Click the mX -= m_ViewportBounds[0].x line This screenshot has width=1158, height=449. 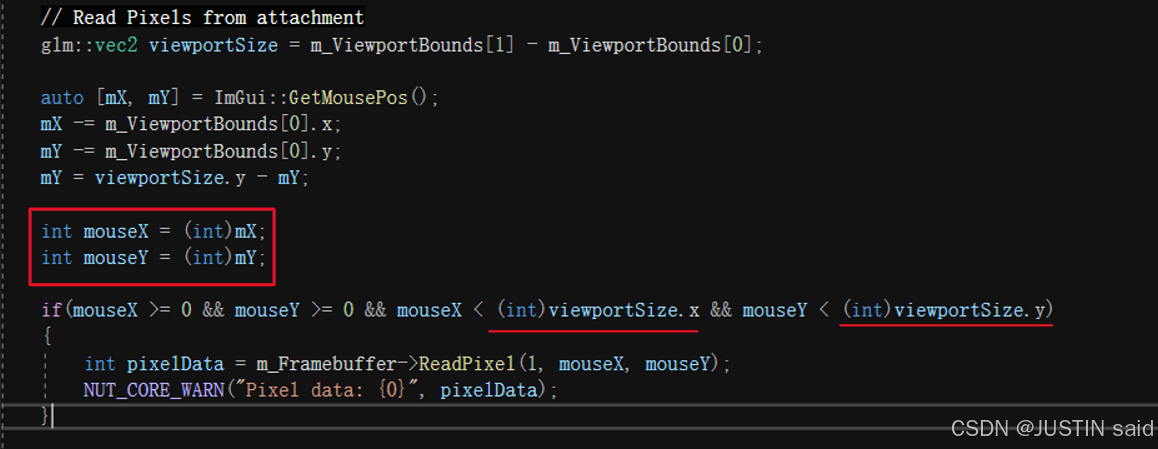pos(193,124)
